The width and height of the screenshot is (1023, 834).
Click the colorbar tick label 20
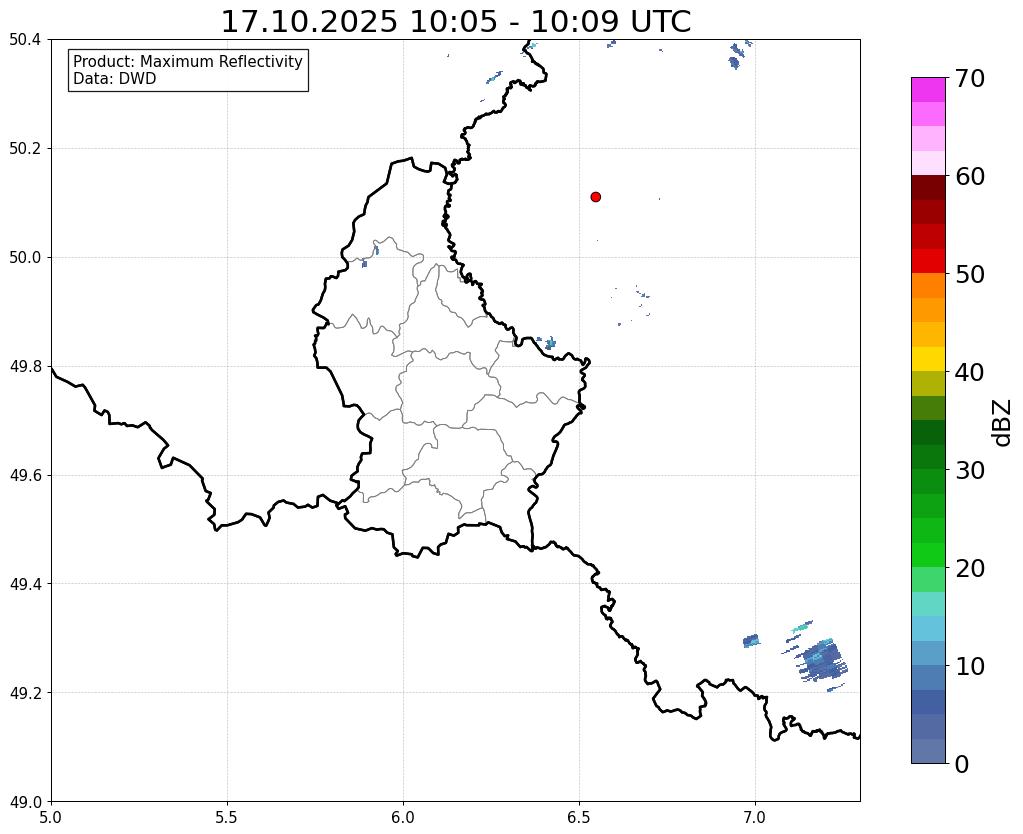click(x=969, y=568)
